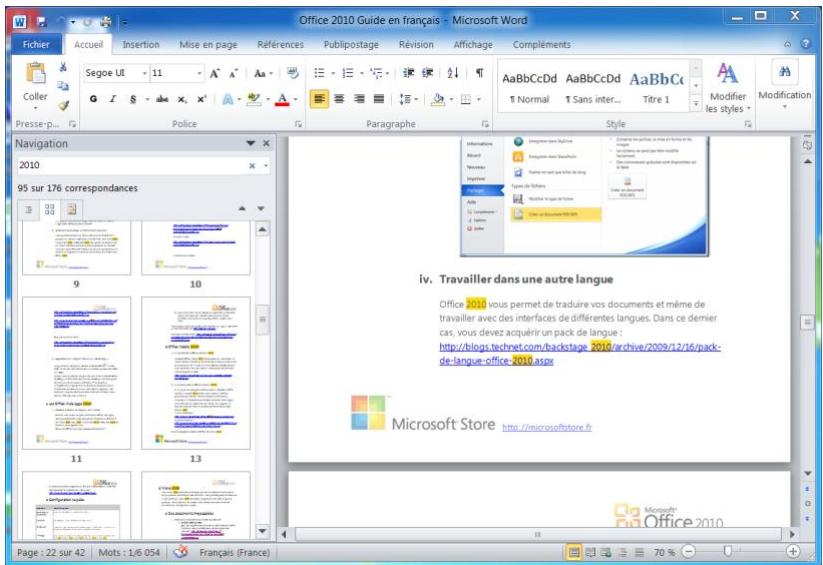Screen dimensions: 823x565
Task: Open search options dropdown in Navigation
Action: [266, 165]
